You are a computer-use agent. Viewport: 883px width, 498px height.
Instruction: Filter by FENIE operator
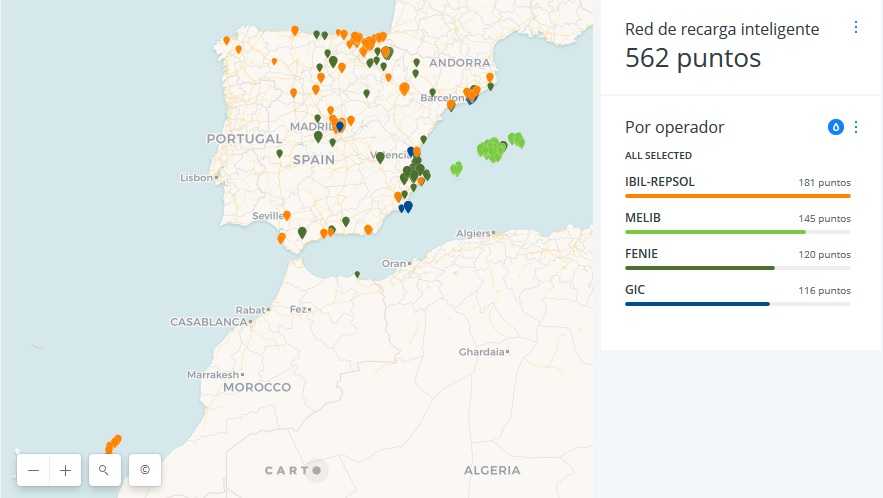tap(738, 260)
